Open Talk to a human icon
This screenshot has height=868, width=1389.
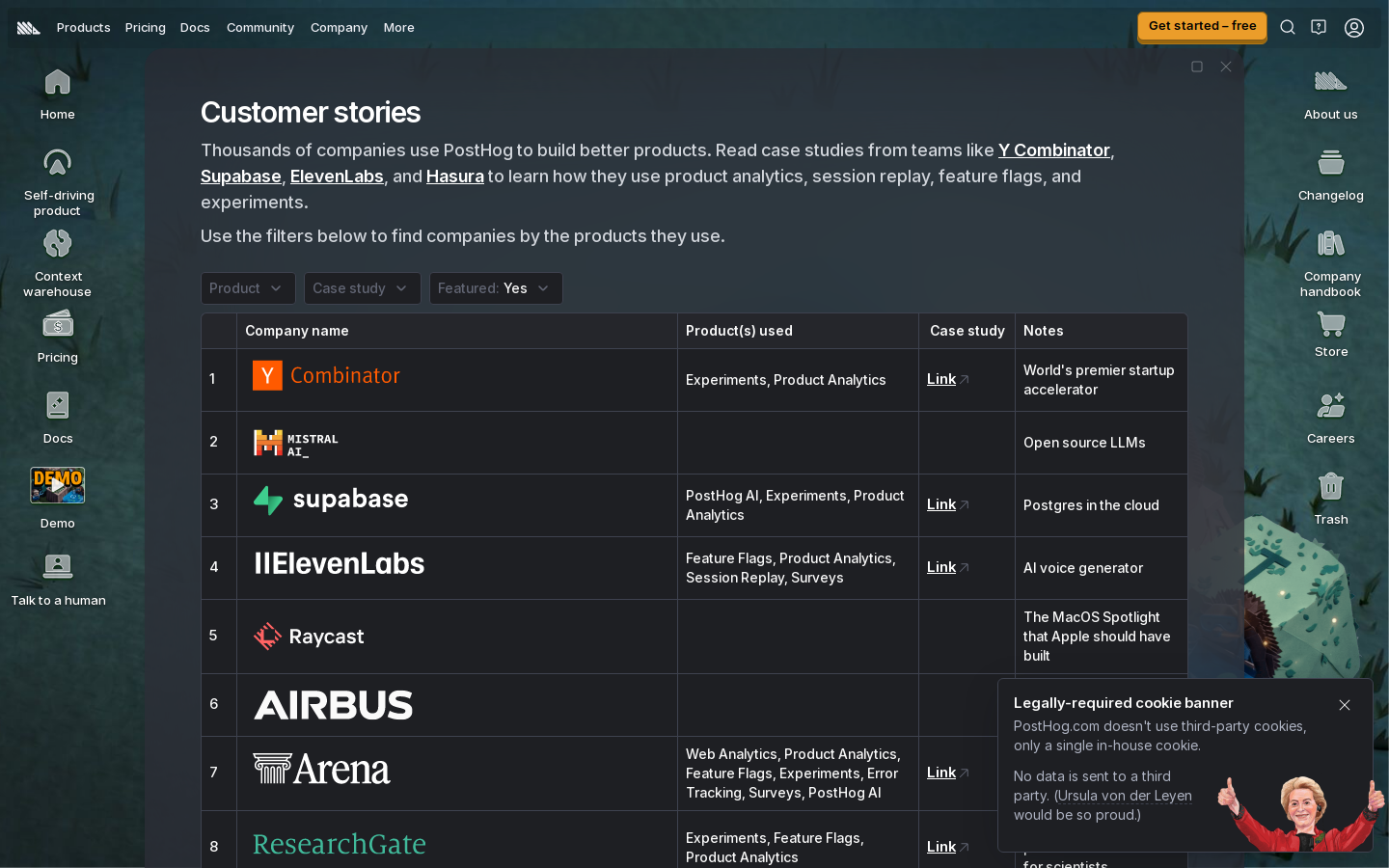click(58, 581)
